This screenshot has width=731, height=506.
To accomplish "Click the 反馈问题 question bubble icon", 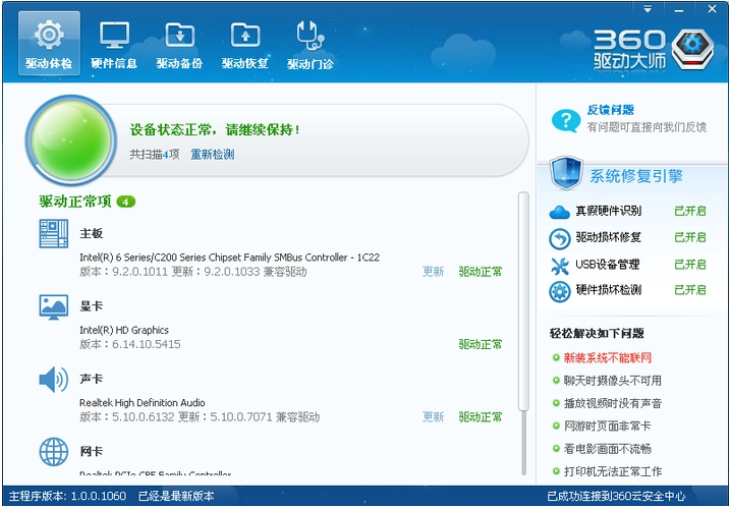I will [x=565, y=120].
